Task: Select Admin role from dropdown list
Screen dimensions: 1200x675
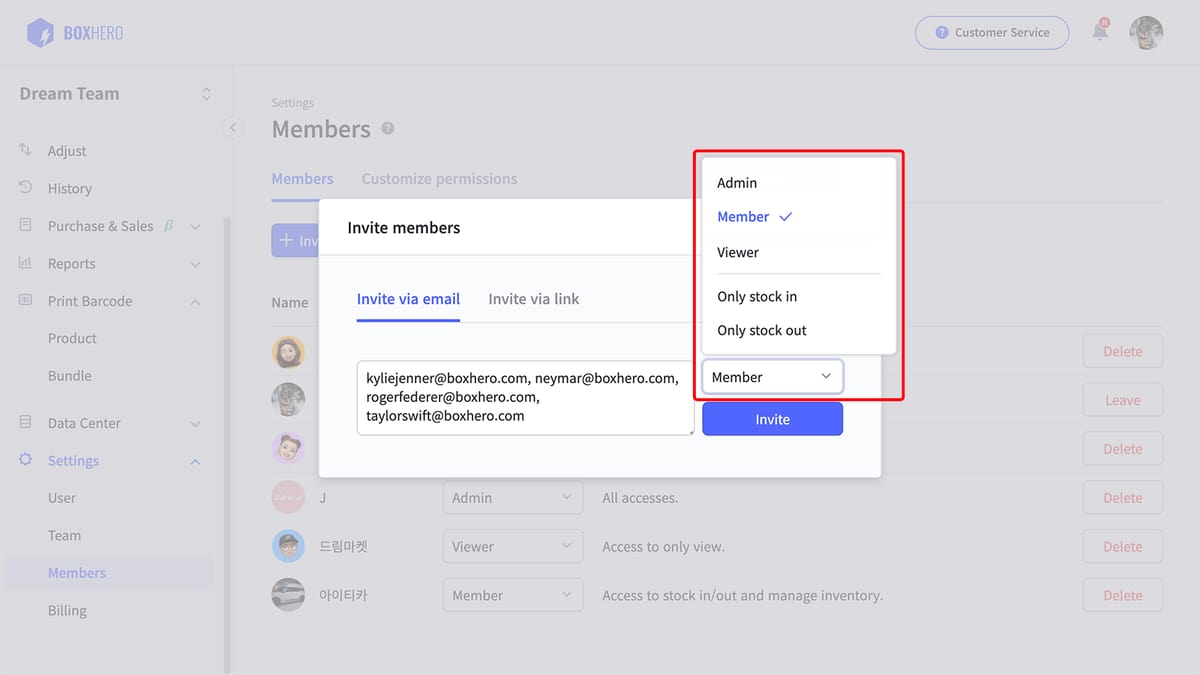Action: point(737,183)
